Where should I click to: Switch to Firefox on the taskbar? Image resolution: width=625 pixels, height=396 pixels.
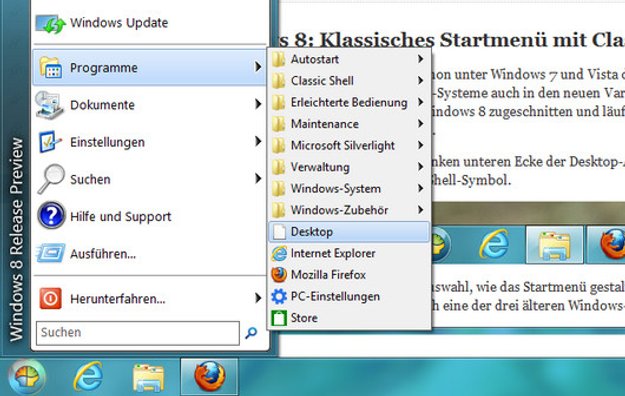click(209, 377)
